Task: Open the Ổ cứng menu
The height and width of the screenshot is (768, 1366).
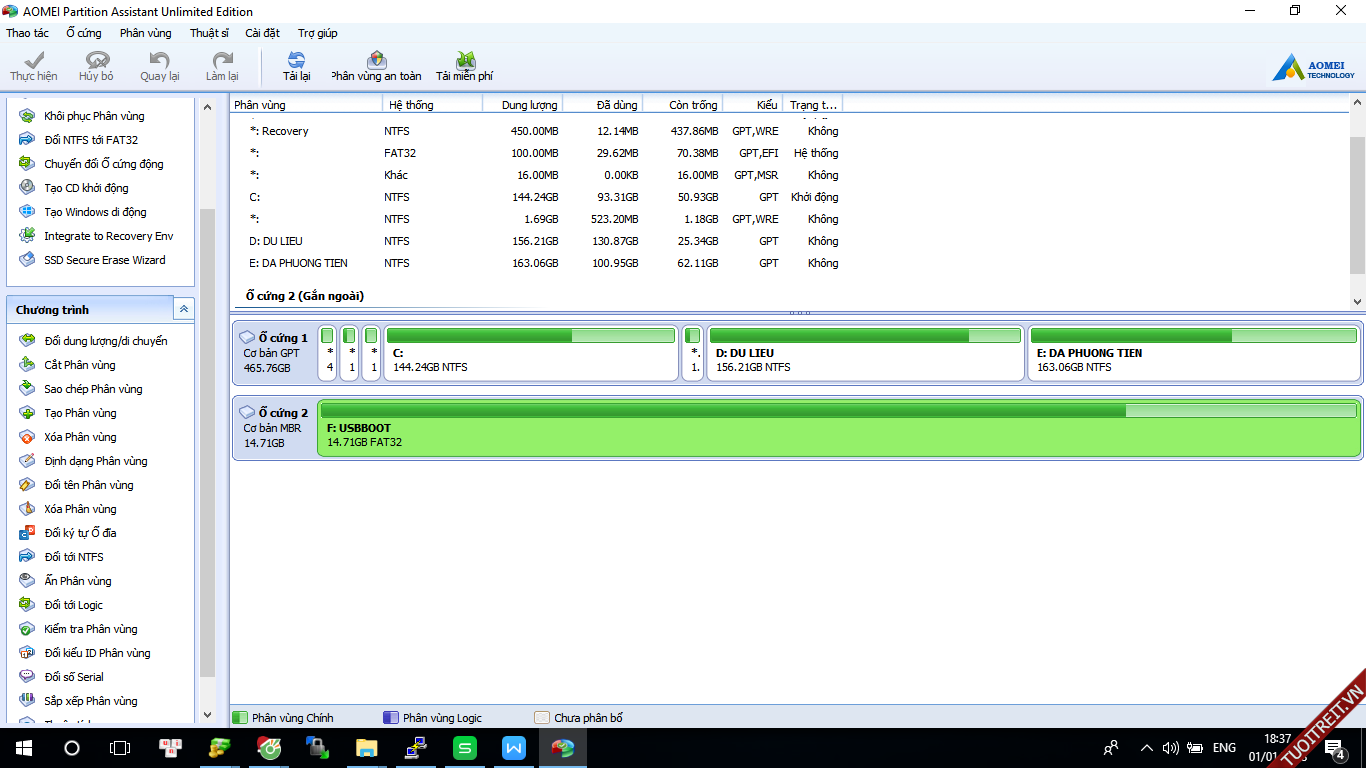Action: pos(84,33)
